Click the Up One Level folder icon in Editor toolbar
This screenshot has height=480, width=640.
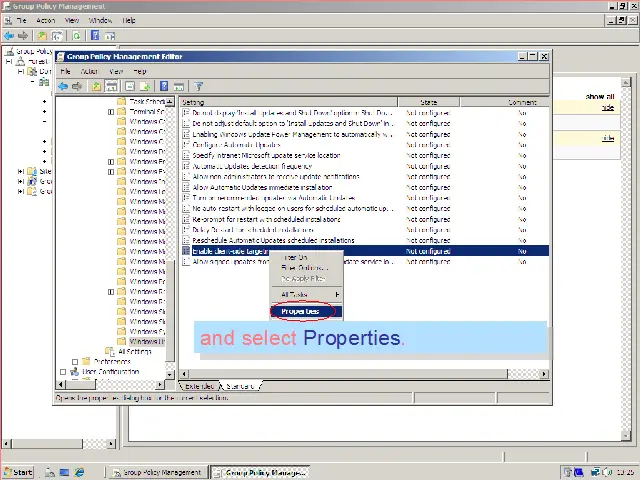pyautogui.click(x=96, y=87)
